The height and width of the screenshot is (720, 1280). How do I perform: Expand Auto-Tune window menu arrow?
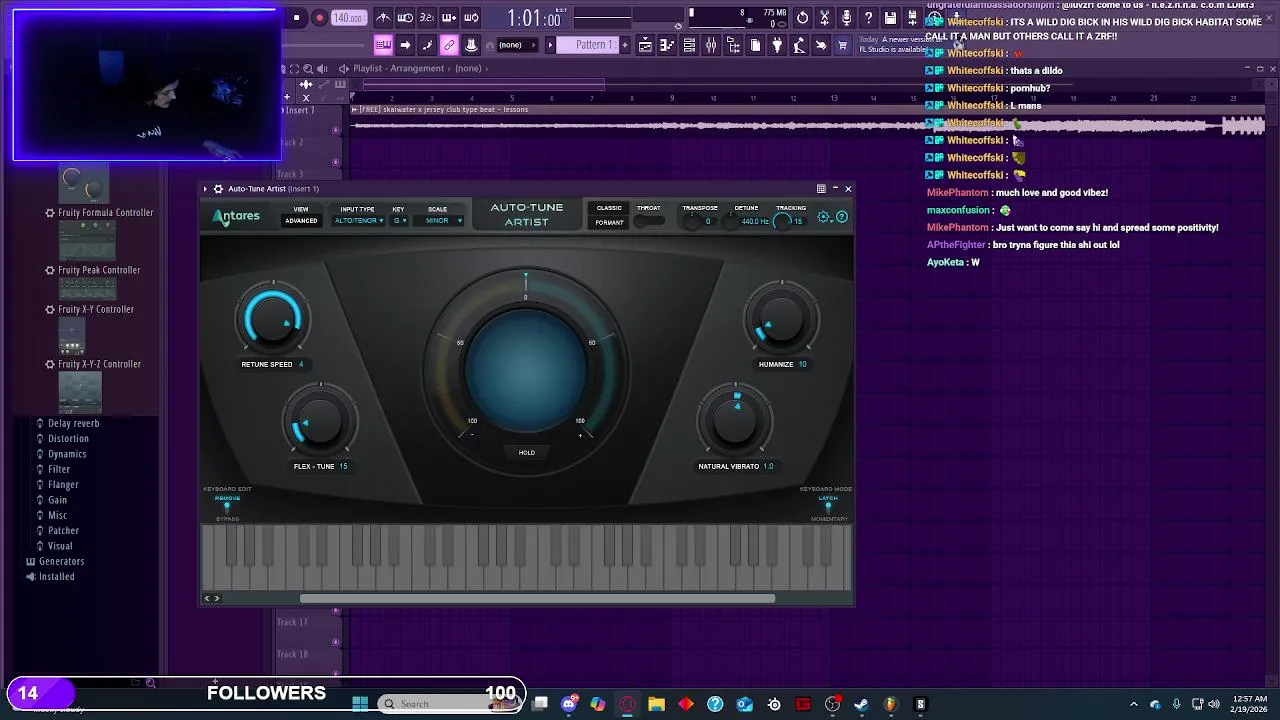click(205, 189)
